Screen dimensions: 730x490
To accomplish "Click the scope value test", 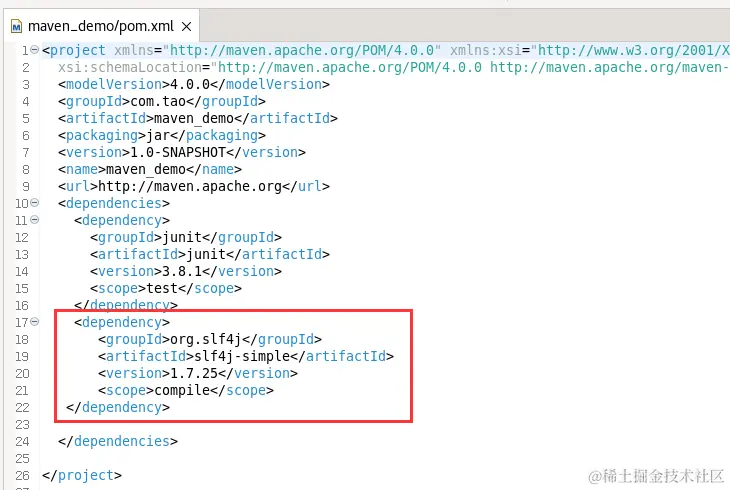I will (x=162, y=288).
